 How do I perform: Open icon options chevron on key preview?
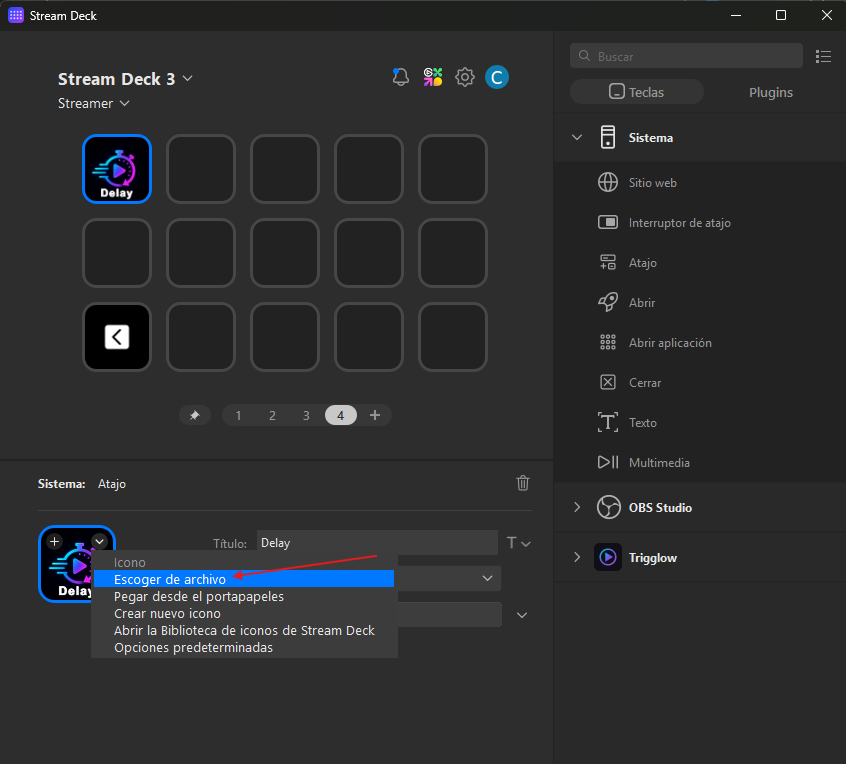point(99,541)
